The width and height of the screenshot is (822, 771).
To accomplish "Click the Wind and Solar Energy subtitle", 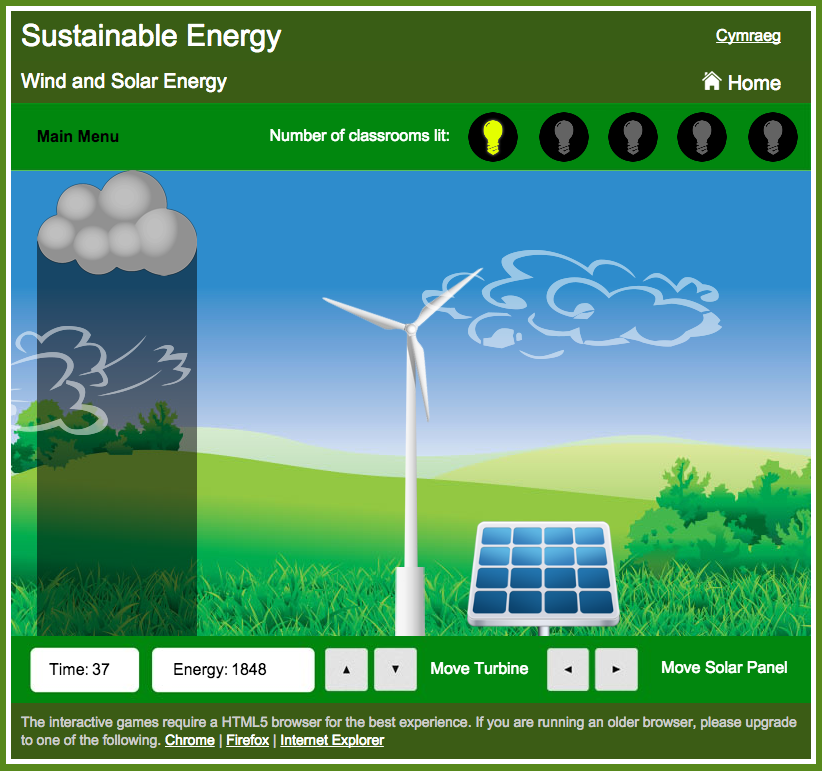I will click(124, 81).
